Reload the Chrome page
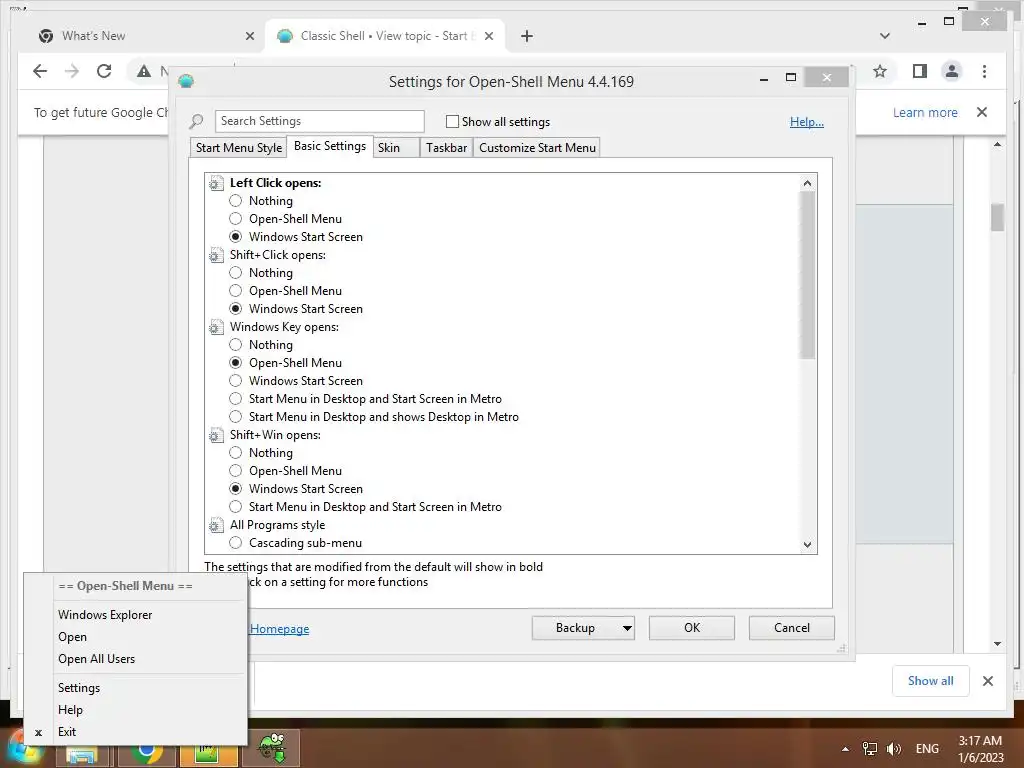The height and width of the screenshot is (768, 1024). click(104, 71)
